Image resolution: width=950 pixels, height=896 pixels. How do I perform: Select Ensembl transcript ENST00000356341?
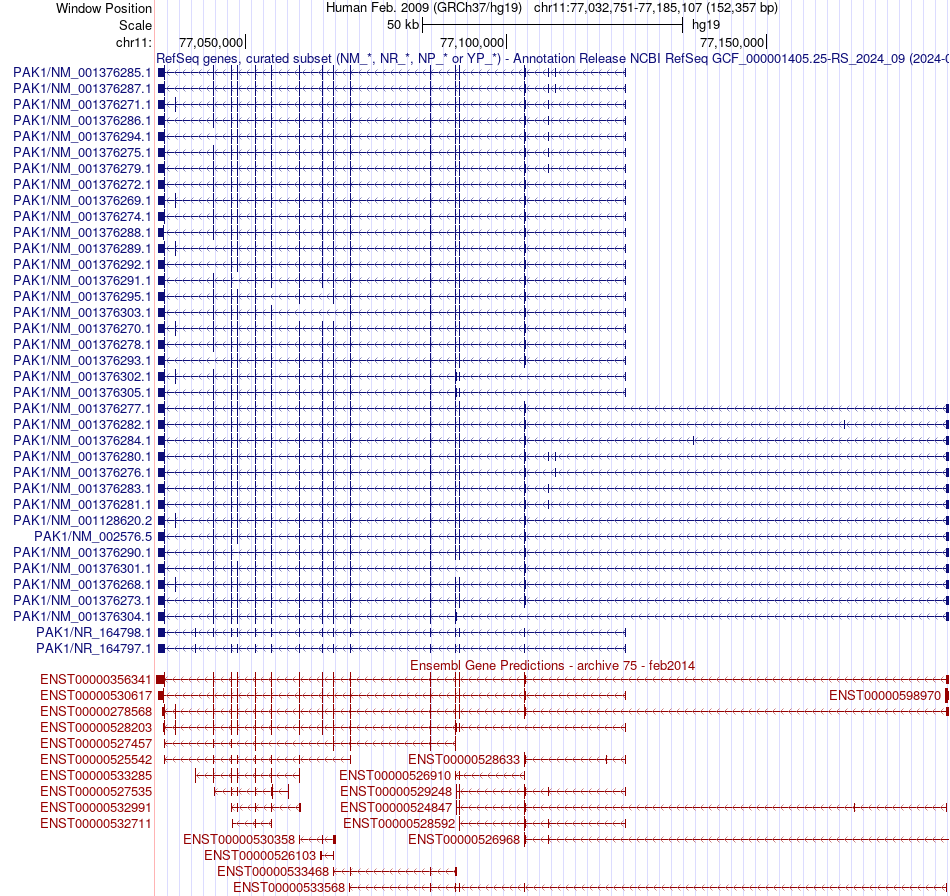[x=96, y=680]
